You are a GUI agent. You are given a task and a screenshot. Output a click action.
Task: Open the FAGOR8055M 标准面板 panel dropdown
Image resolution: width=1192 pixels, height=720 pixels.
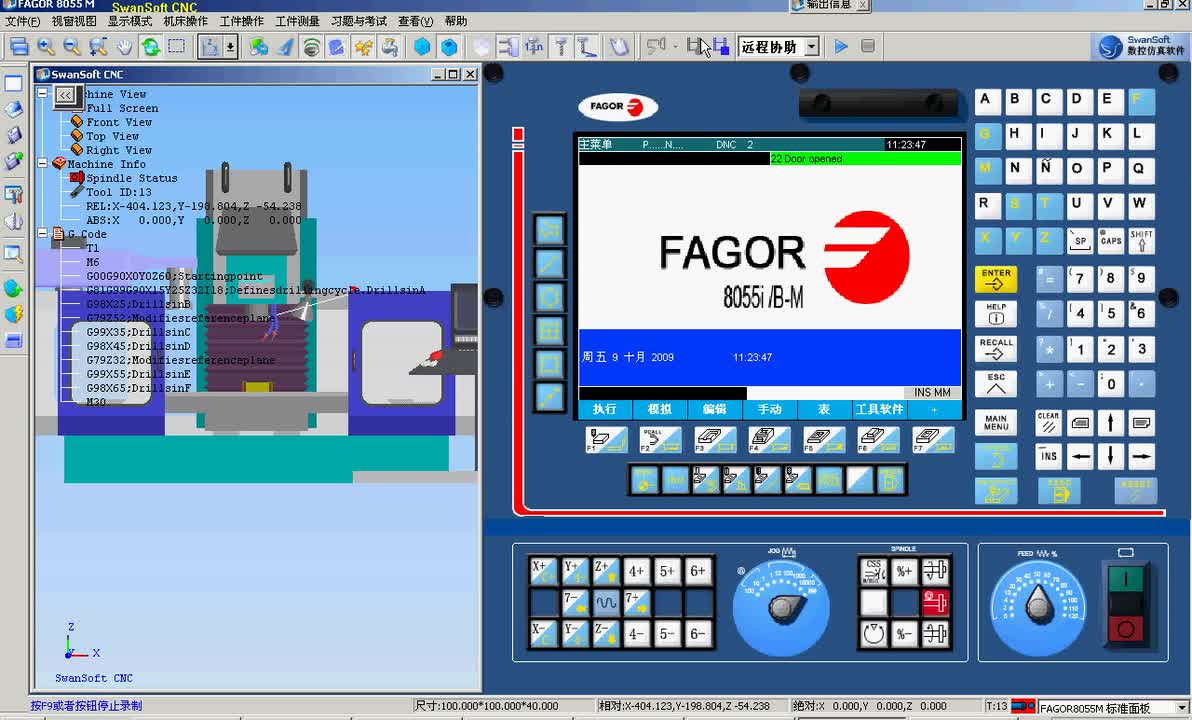point(1181,709)
